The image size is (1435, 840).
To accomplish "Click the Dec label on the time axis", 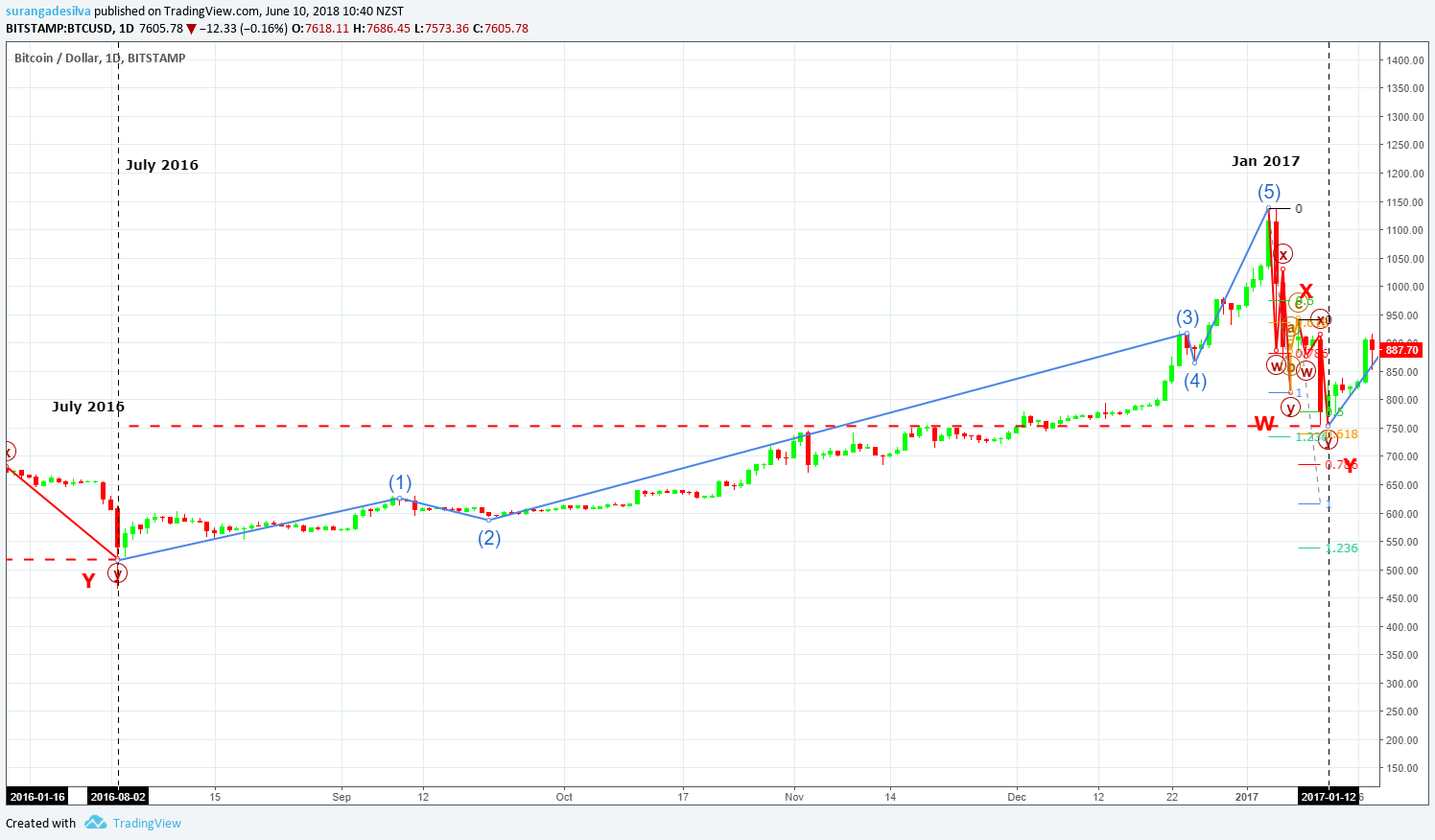I will pos(1017,797).
